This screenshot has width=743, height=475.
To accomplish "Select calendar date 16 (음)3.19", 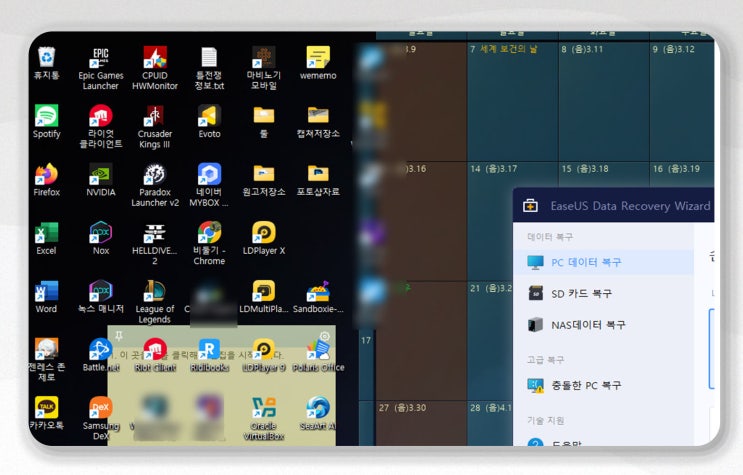I will click(681, 174).
